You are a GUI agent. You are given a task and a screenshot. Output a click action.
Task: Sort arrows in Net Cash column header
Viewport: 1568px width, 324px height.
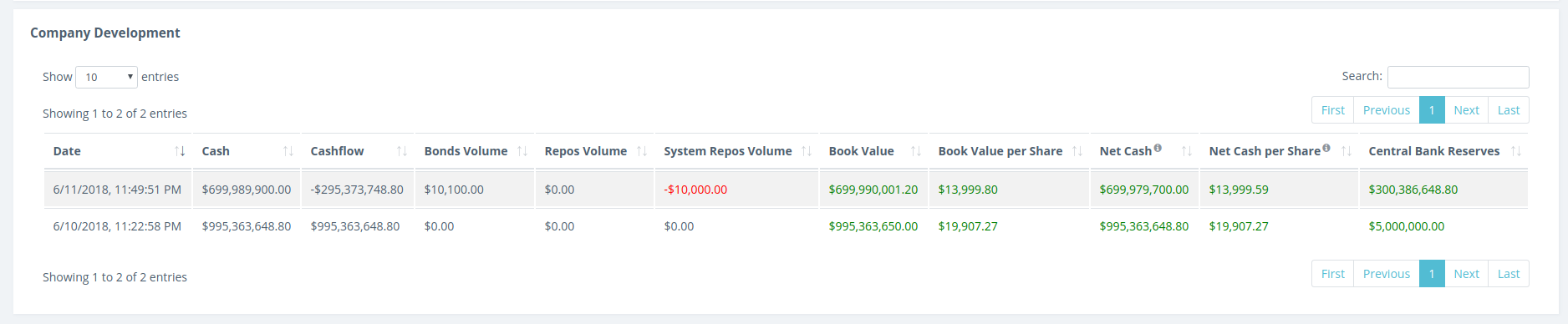1187,151
